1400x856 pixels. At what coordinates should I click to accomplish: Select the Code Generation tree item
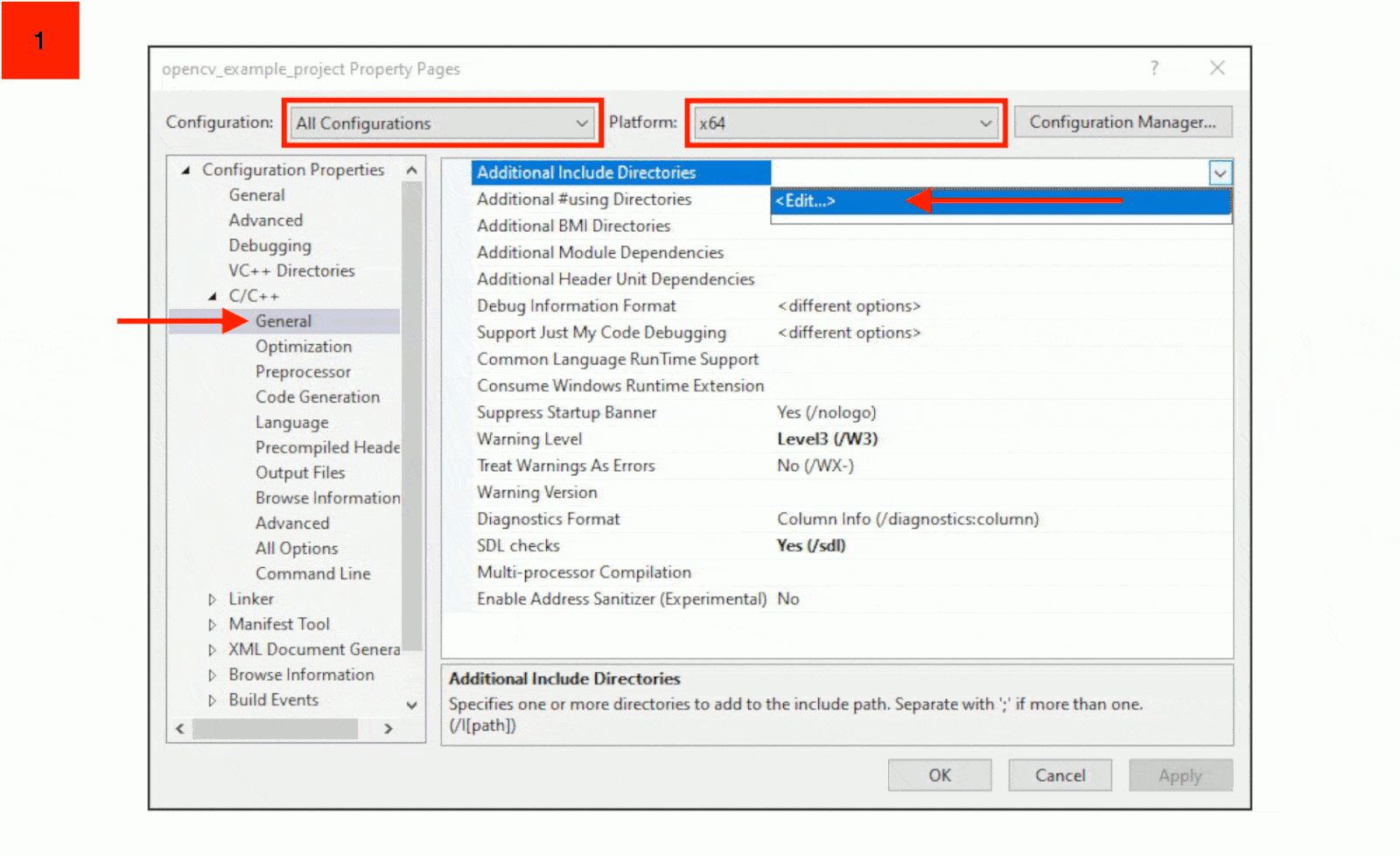pyautogui.click(x=318, y=397)
